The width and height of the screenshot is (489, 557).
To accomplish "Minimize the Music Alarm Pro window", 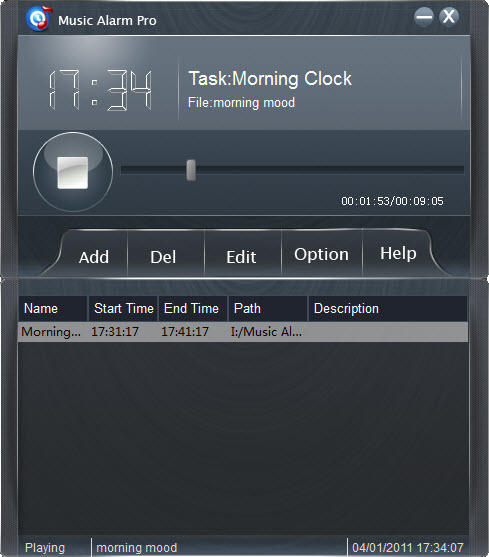I will pyautogui.click(x=424, y=17).
